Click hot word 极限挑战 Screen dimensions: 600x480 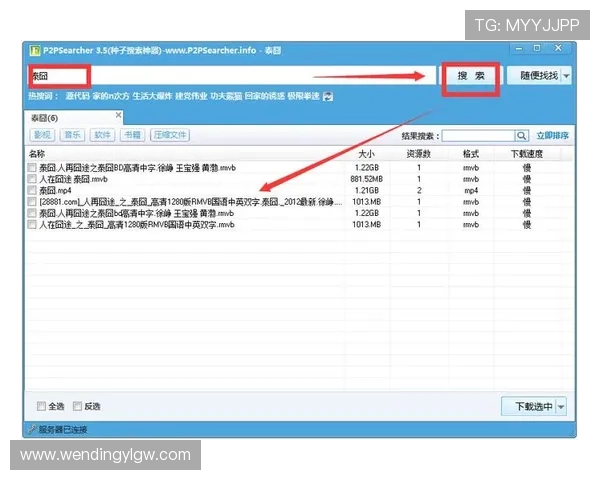pos(303,96)
